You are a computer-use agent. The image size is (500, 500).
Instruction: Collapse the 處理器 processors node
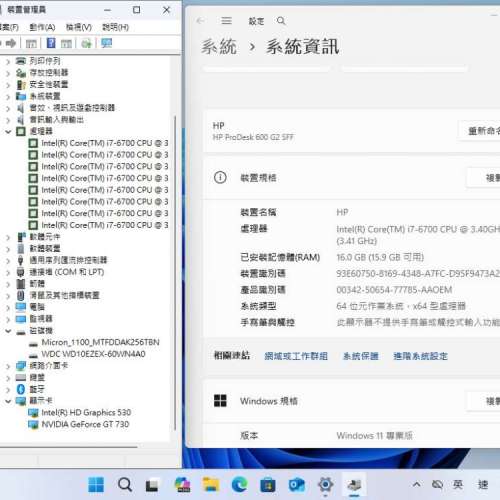pyautogui.click(x=8, y=132)
